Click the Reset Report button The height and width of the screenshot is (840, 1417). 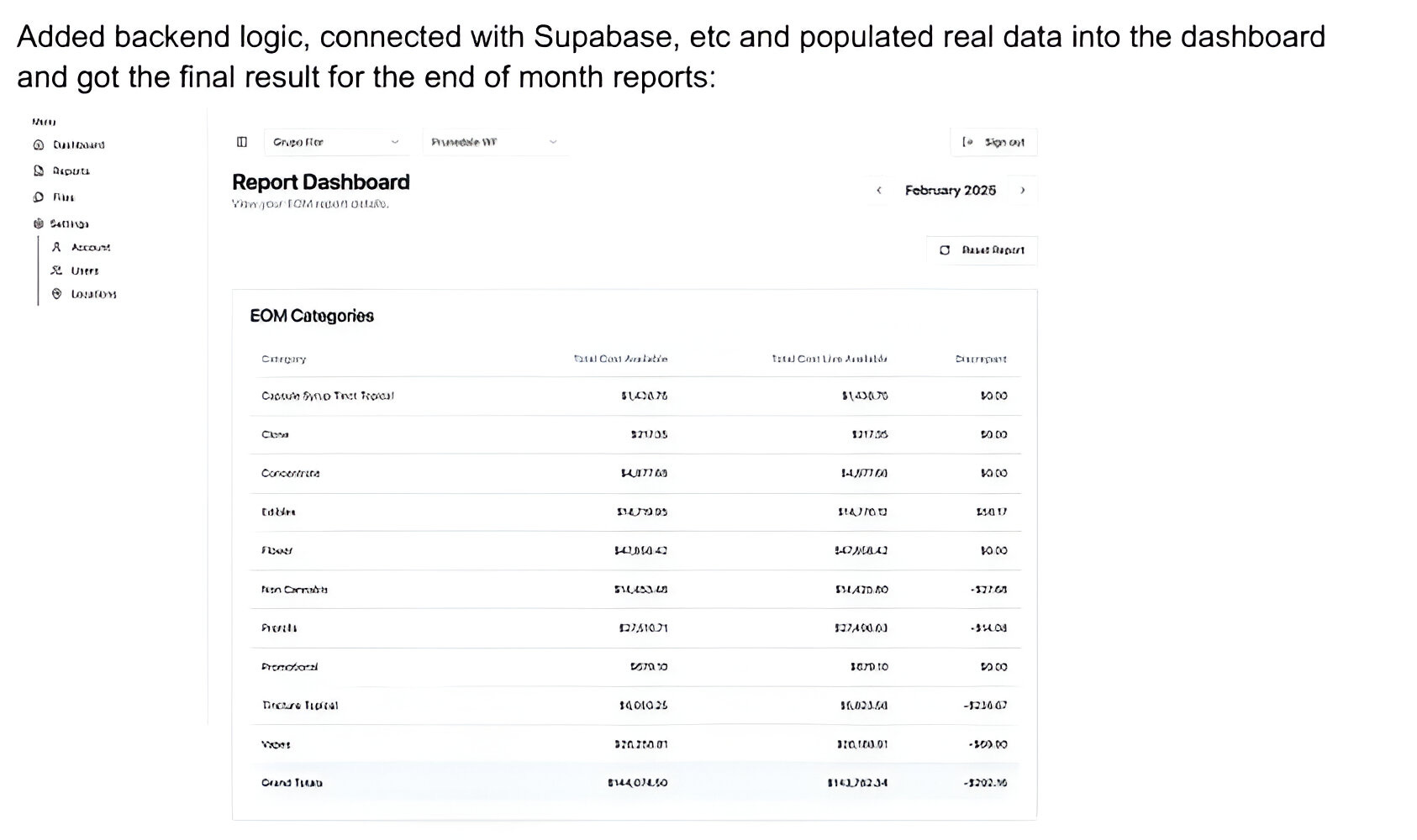click(x=982, y=250)
